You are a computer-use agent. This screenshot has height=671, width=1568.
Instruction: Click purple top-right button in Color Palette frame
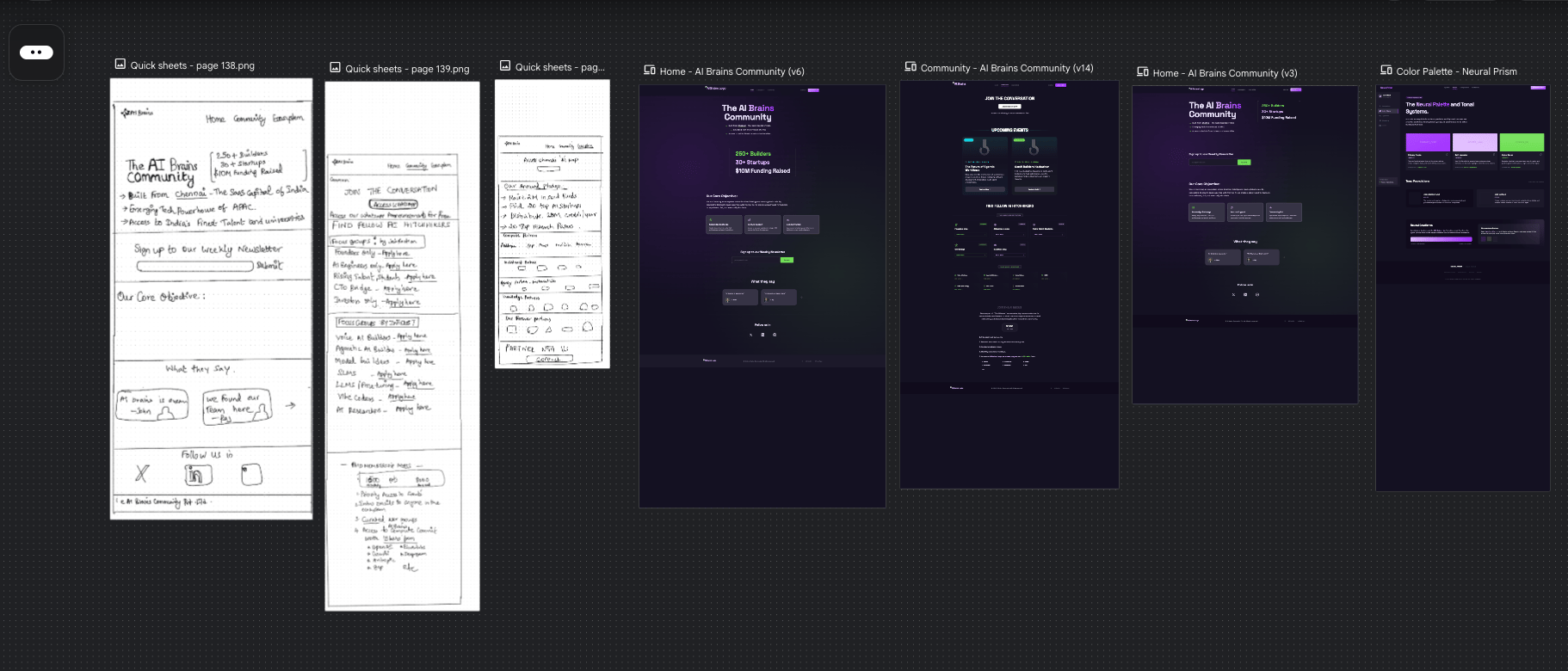(x=1538, y=88)
